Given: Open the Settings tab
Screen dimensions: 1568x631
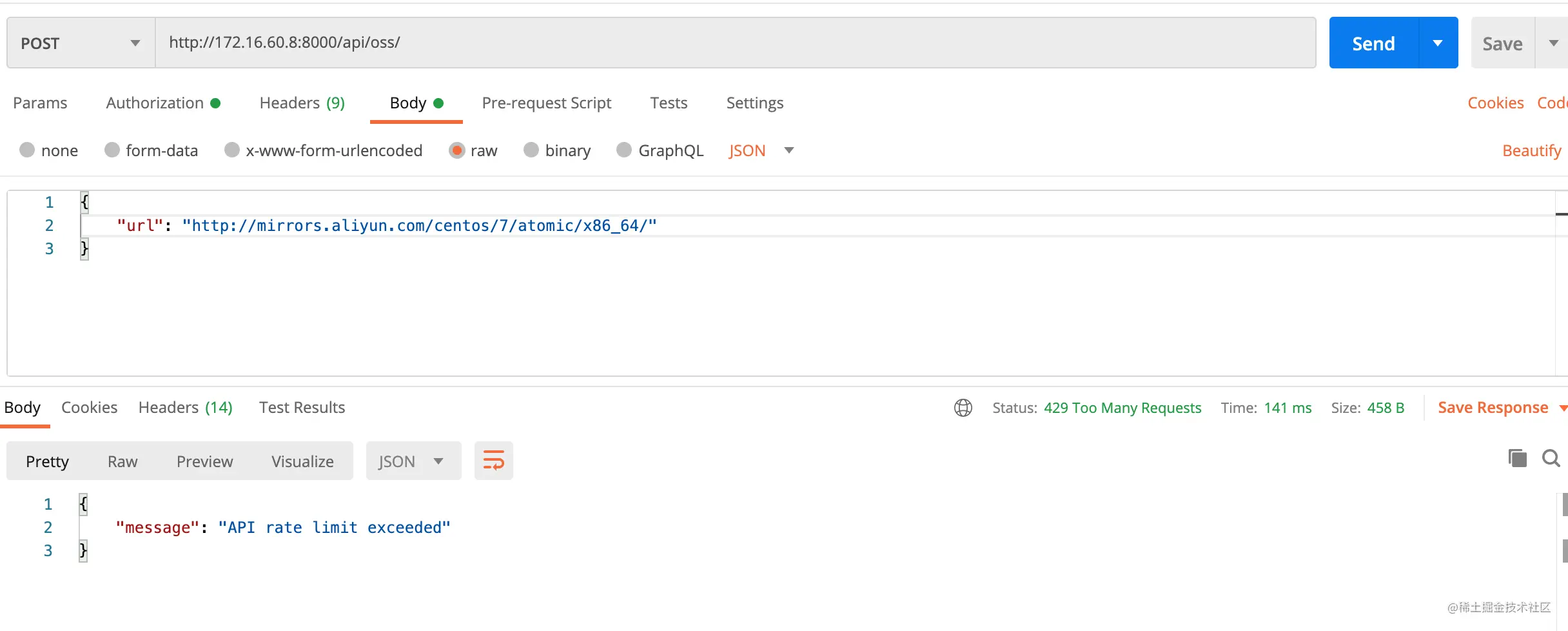Looking at the screenshot, I should point(754,103).
